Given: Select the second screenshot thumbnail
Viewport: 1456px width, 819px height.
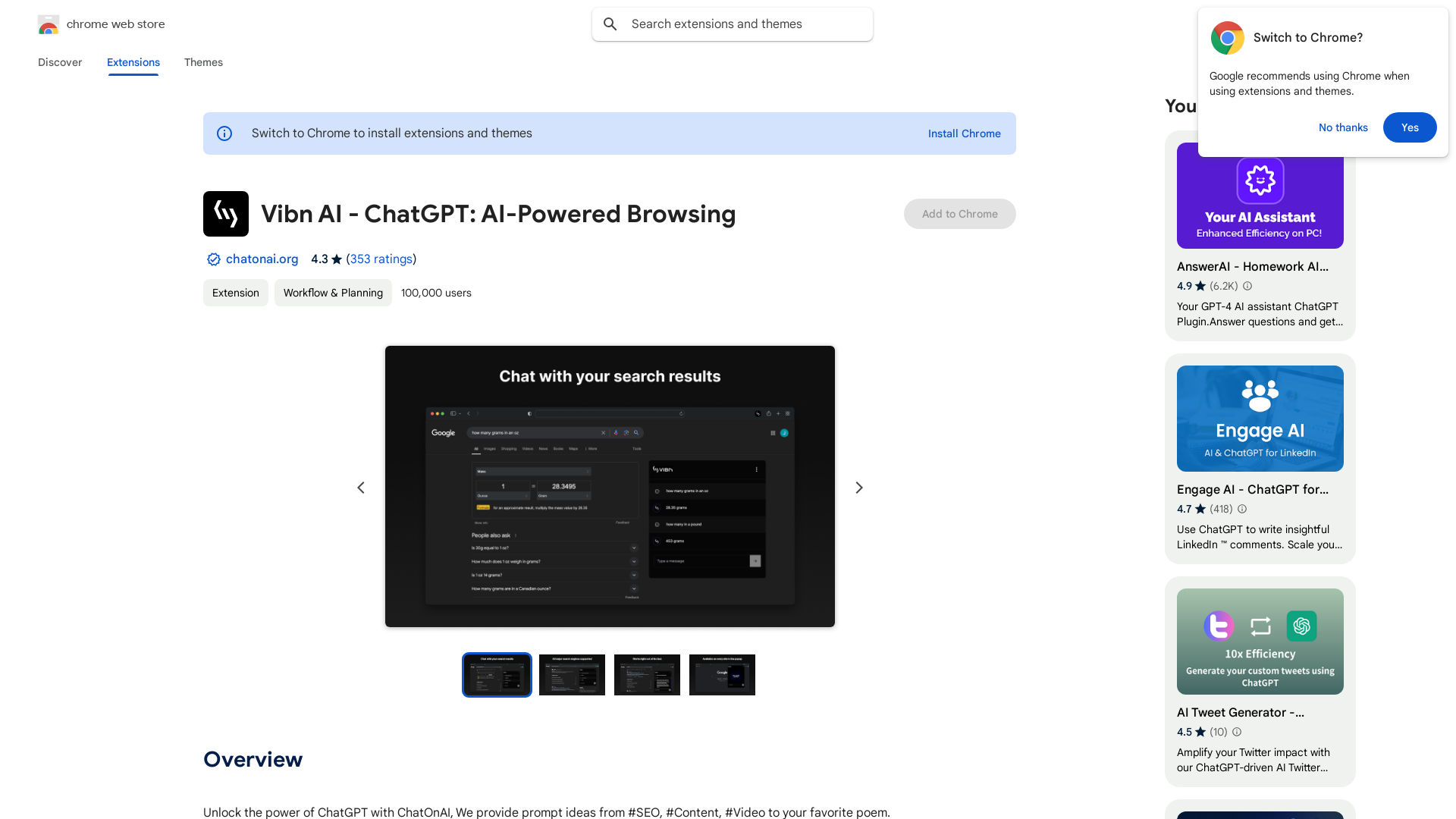Looking at the screenshot, I should pyautogui.click(x=573, y=675).
